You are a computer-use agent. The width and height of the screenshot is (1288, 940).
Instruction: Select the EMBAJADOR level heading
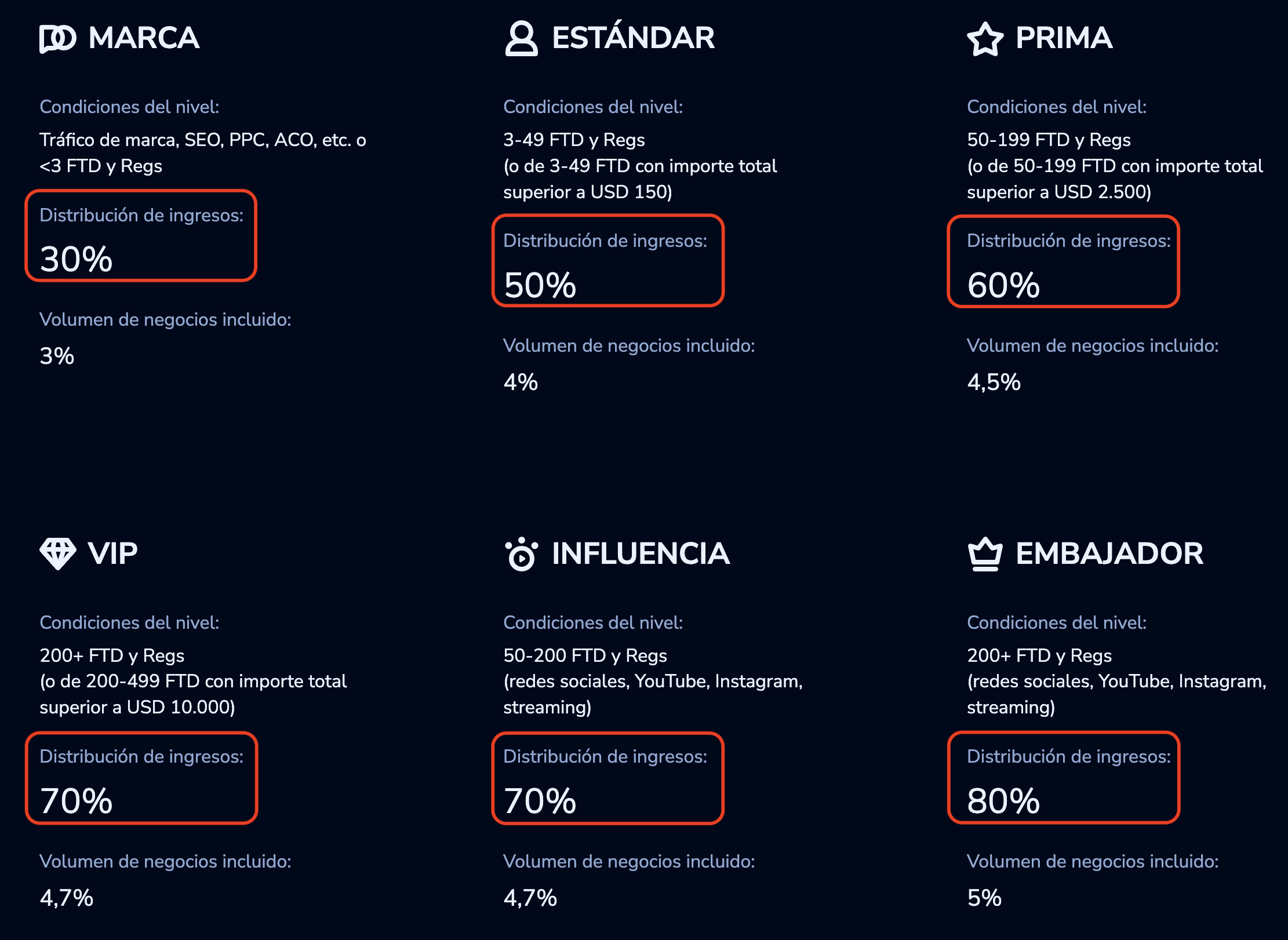1109,553
